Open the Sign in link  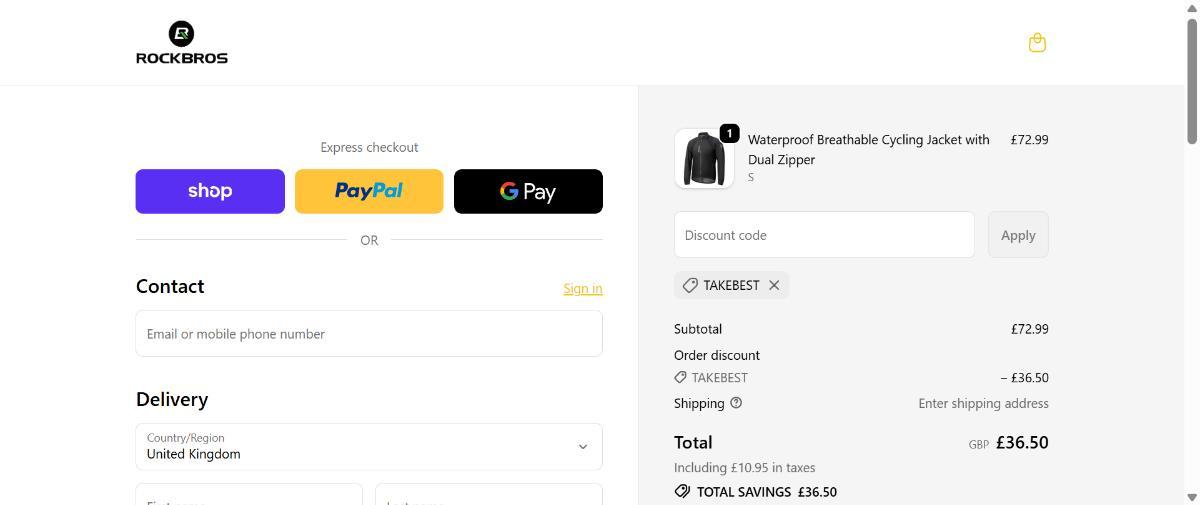[x=582, y=289]
